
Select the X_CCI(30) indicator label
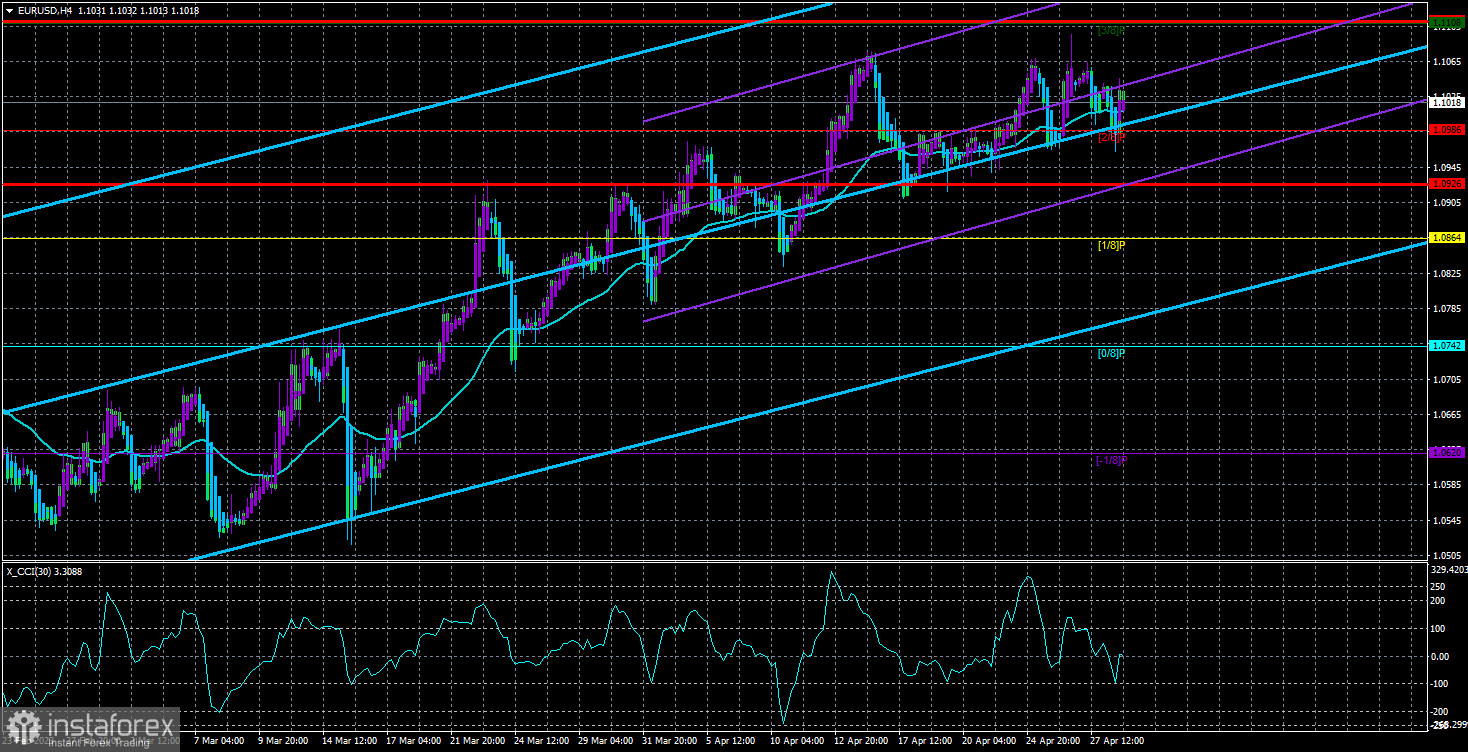(43, 571)
